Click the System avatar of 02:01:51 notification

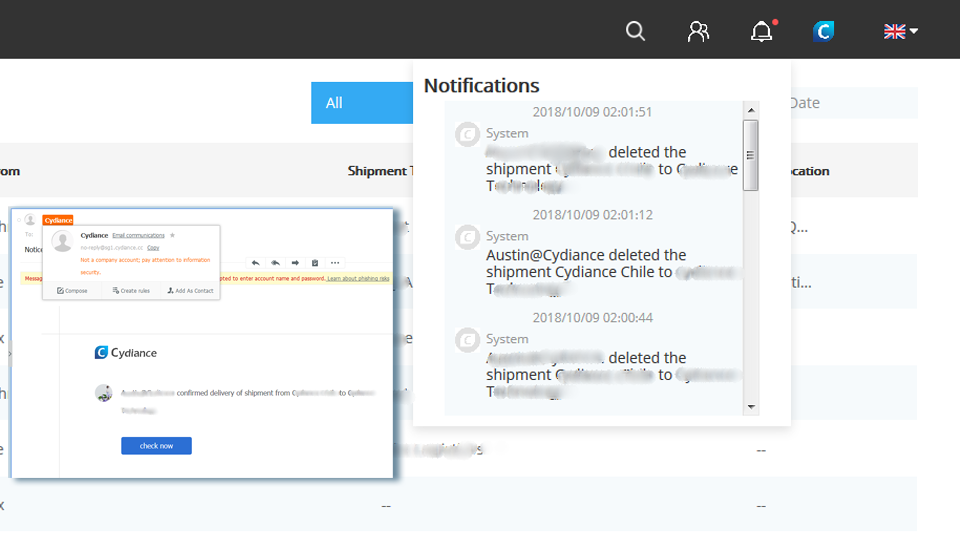(467, 134)
